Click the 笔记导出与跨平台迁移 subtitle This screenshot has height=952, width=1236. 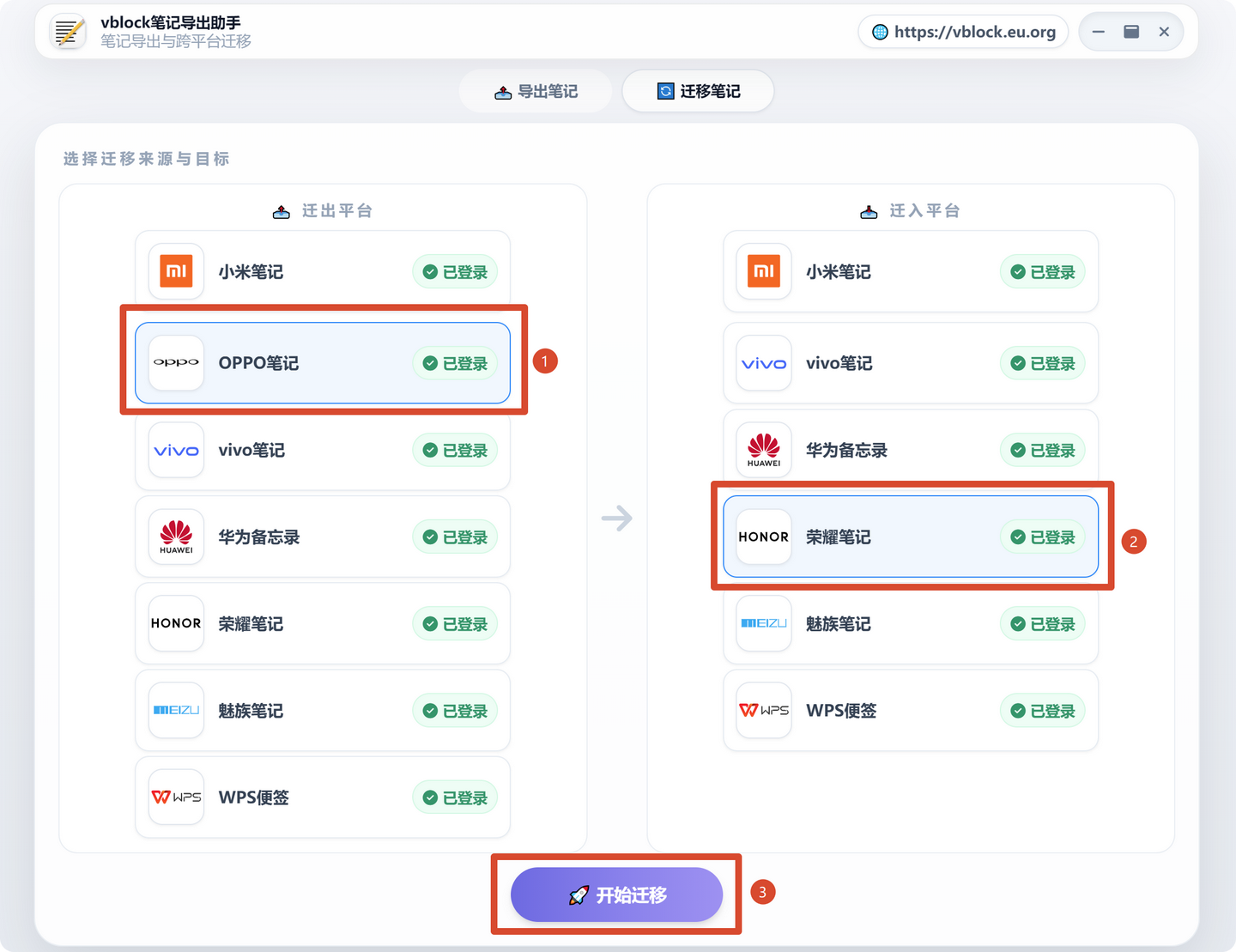point(176,41)
